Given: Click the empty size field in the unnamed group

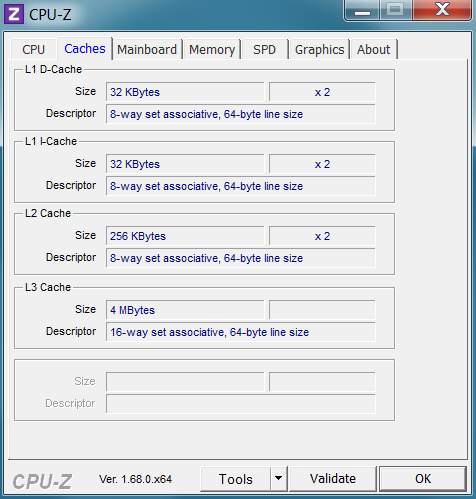Looking at the screenshot, I should [x=185, y=382].
